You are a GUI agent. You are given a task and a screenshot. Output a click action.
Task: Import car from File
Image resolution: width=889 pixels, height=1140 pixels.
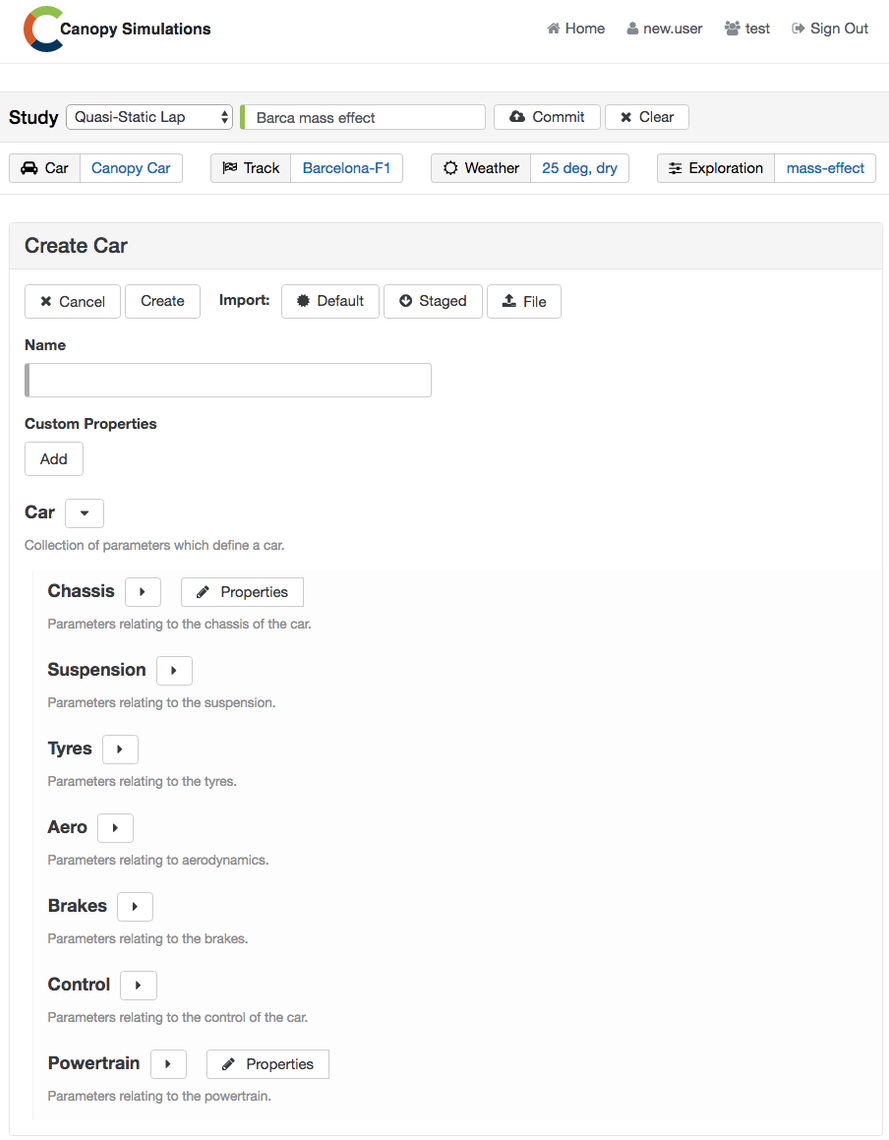click(524, 301)
